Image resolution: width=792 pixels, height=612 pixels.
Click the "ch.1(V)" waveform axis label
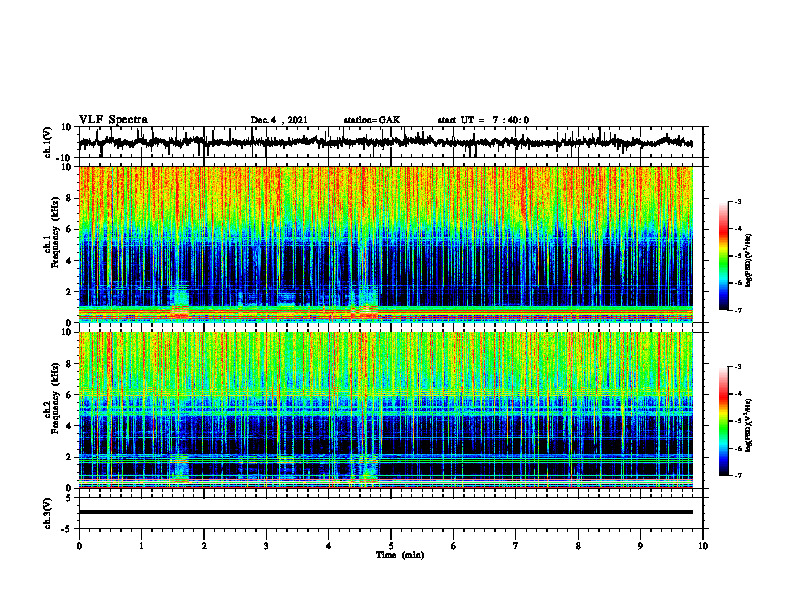pos(48,142)
